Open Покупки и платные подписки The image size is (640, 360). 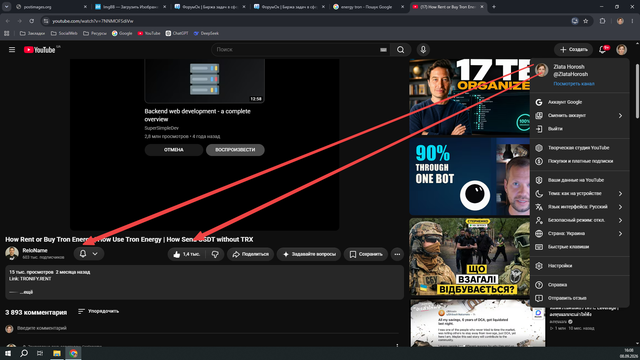pos(580,161)
